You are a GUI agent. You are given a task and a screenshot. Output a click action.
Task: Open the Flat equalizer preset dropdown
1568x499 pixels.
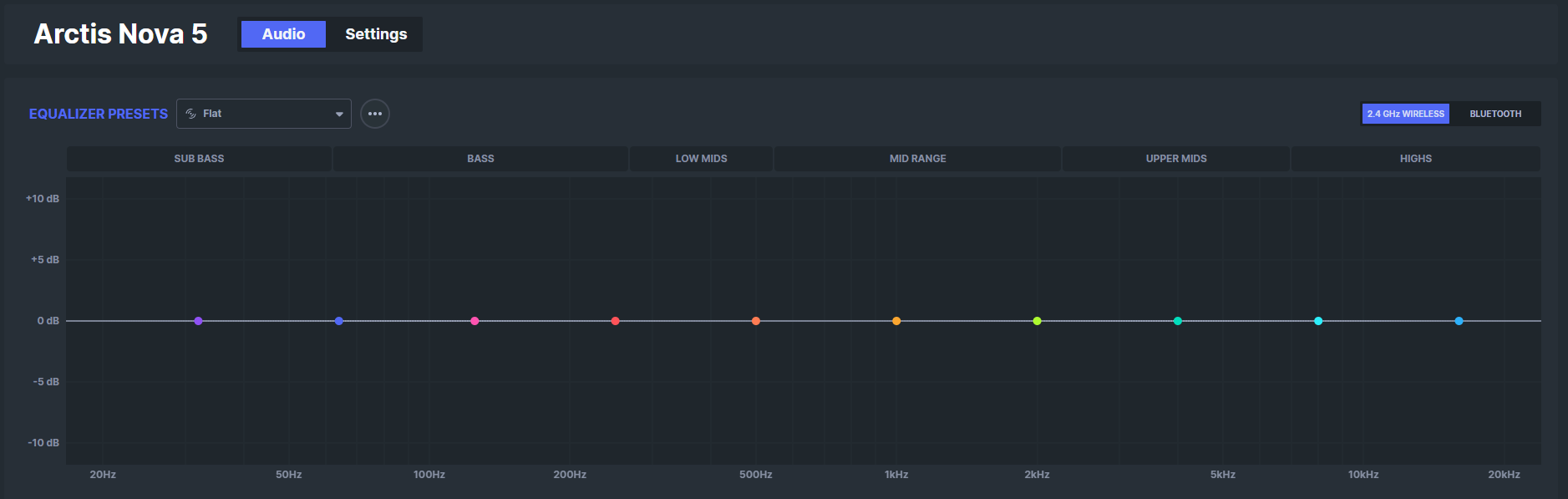(264, 114)
